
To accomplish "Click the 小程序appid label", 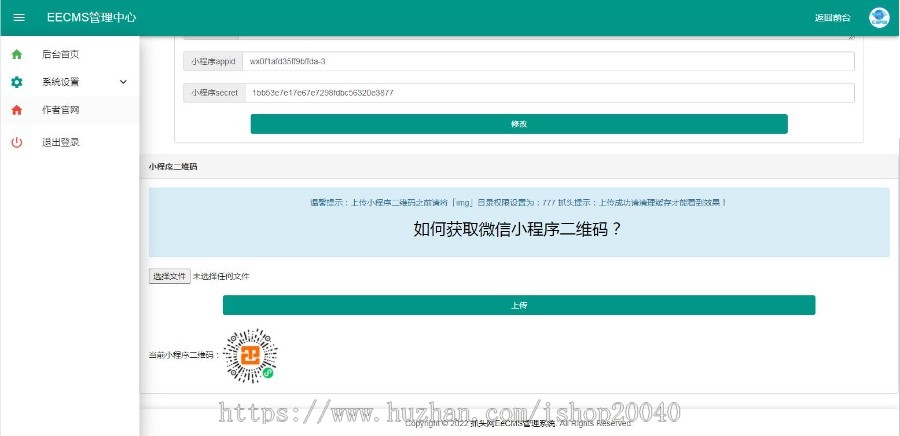I will 213,61.
